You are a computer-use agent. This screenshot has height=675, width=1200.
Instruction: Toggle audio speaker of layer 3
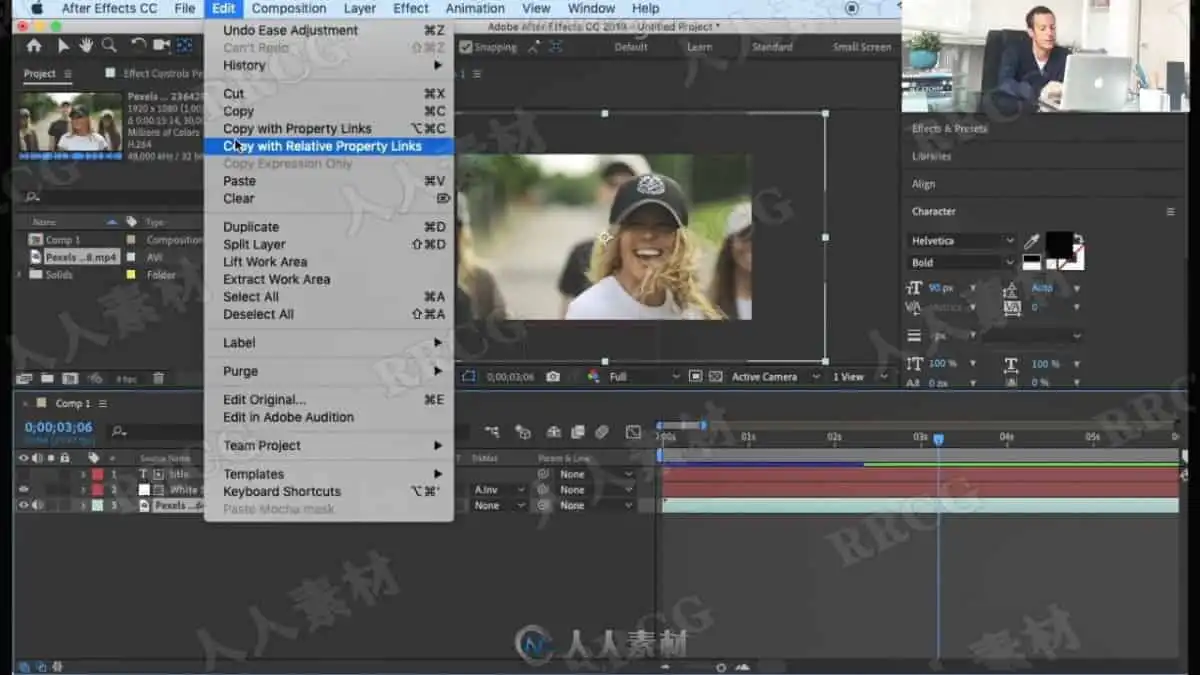pyautogui.click(x=38, y=506)
